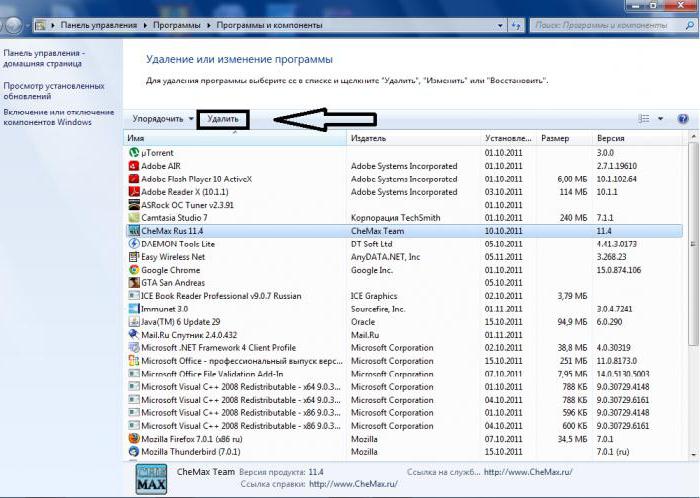700x498 pixels.
Task: Expand arrow after Панель управления breadcrumb
Action: click(145, 25)
